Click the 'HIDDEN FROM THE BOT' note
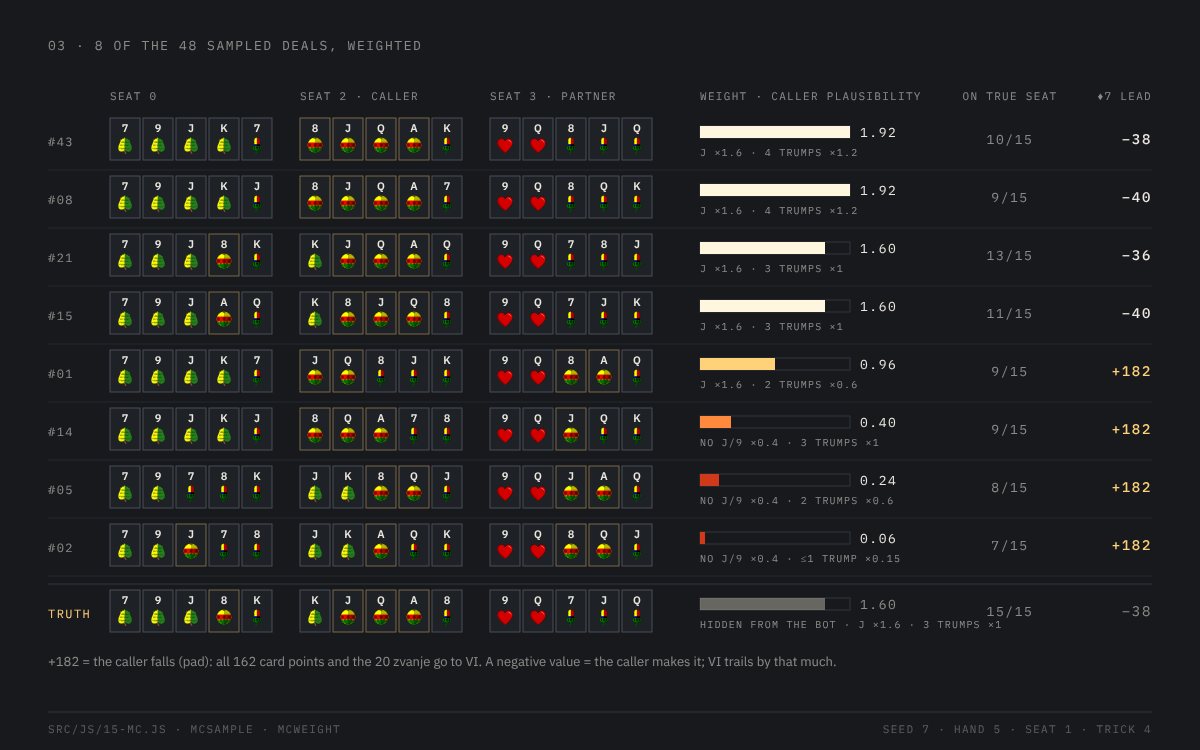1200x750 pixels. pos(768,625)
